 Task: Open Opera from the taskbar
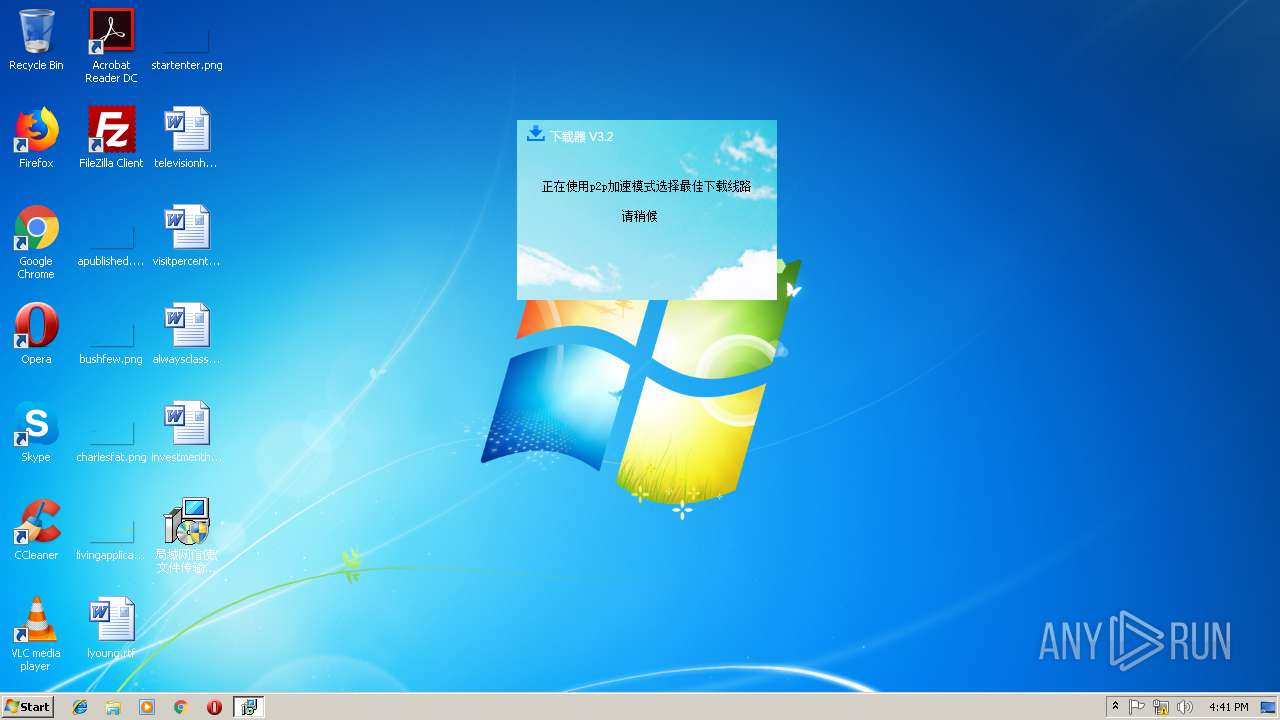(x=214, y=707)
